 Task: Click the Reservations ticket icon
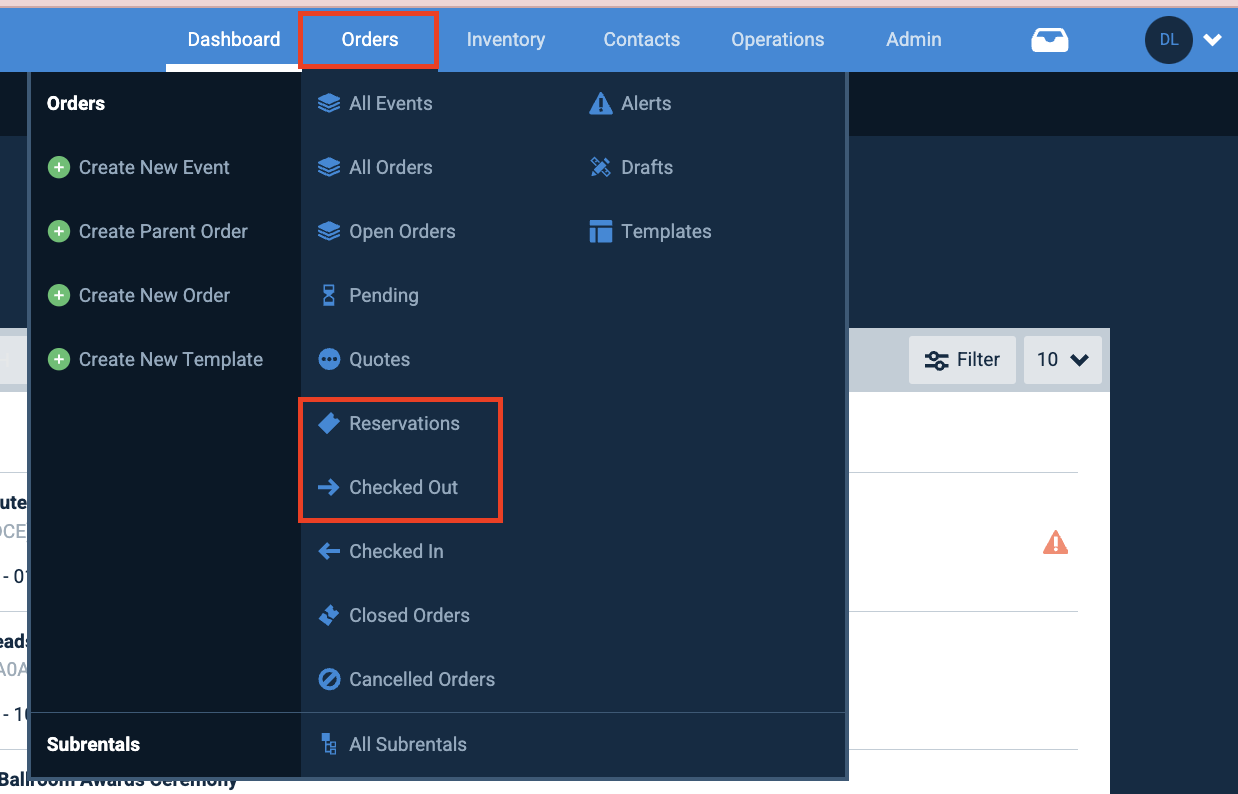[329, 423]
